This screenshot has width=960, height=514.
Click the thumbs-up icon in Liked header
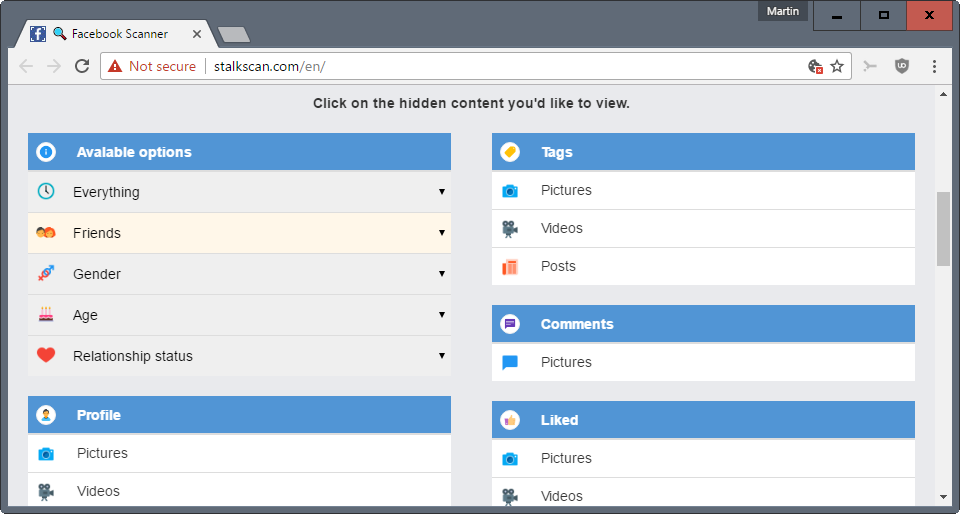(510, 420)
